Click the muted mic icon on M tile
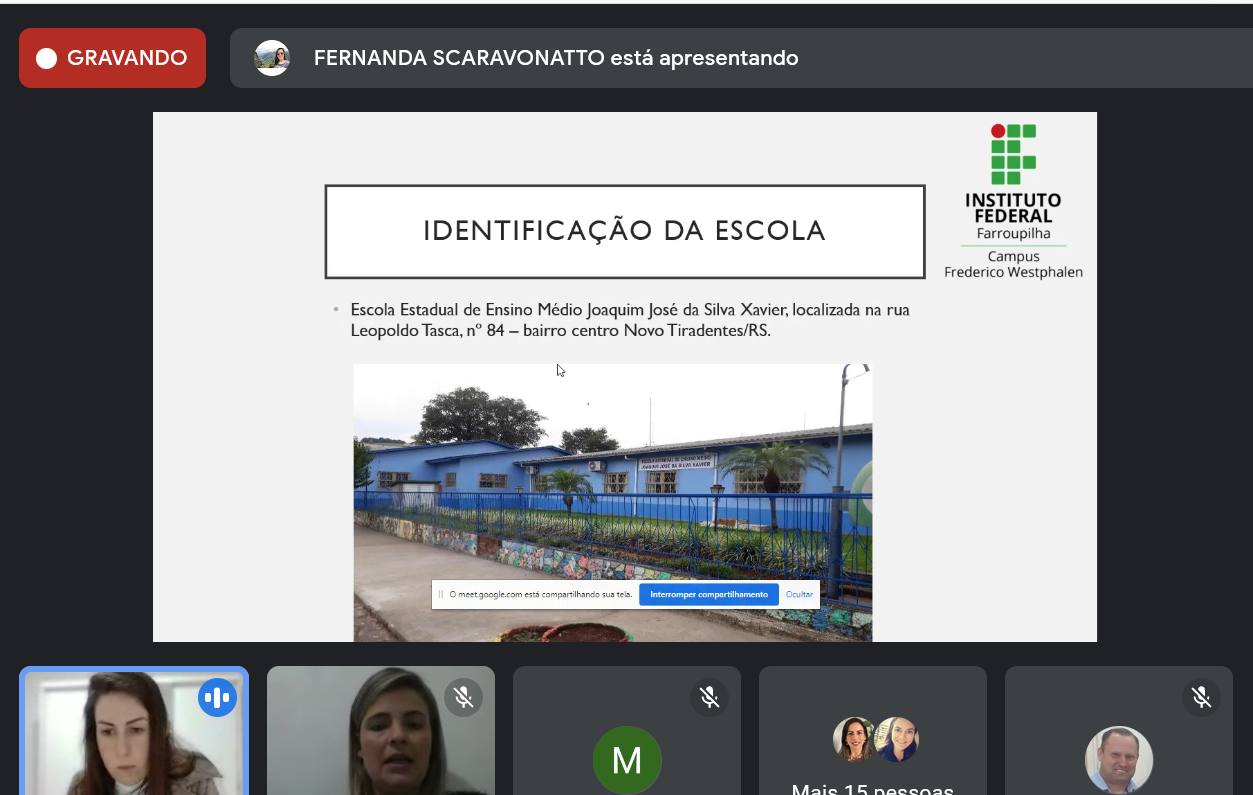This screenshot has height=795, width=1253. pyautogui.click(x=709, y=697)
